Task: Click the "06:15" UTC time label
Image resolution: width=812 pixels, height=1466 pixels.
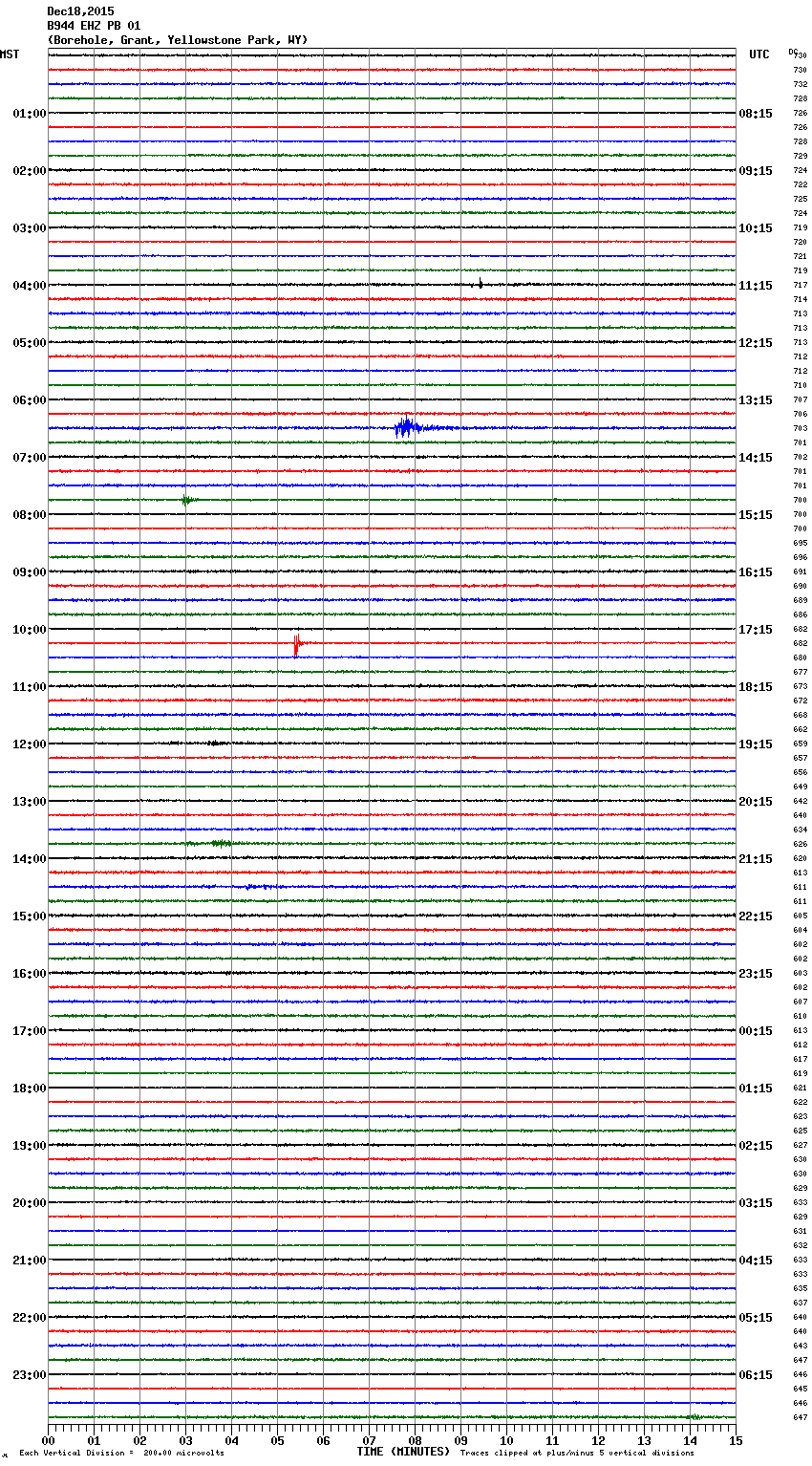Action: [756, 1375]
